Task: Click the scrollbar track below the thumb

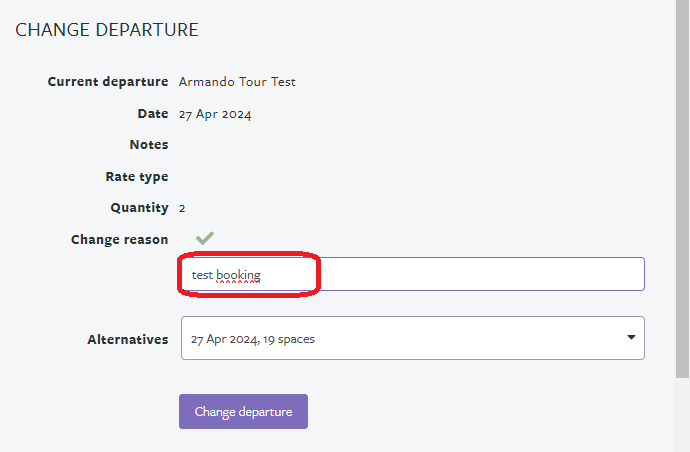Action: [x=683, y=415]
